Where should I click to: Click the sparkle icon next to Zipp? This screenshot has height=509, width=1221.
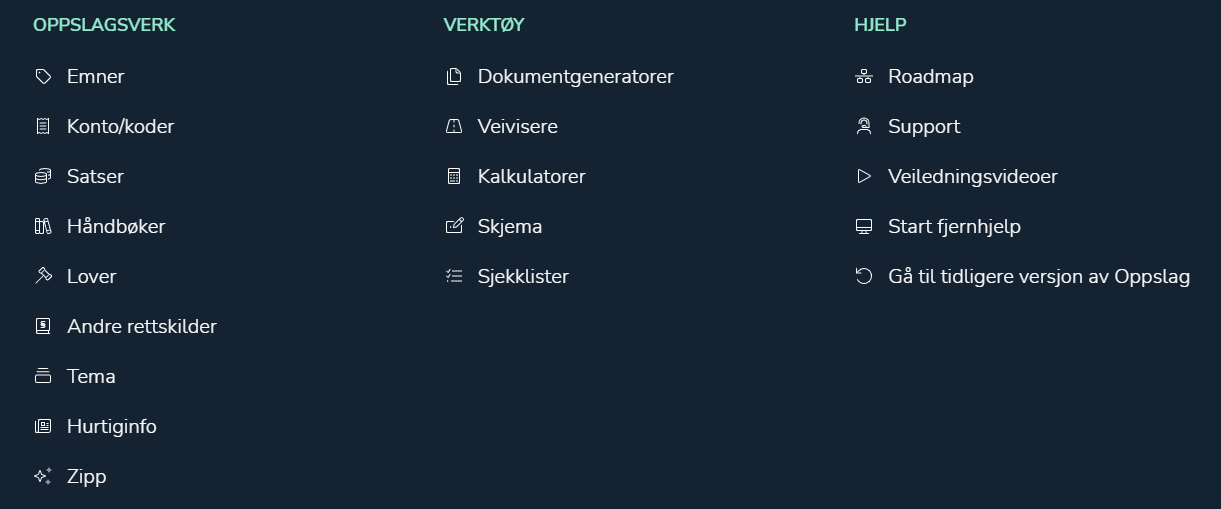tap(43, 476)
